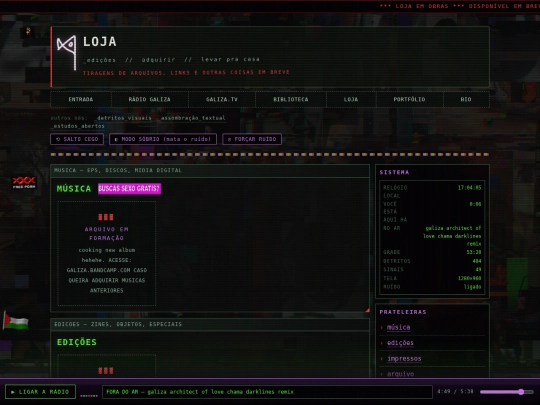
Task: Open the GALIZA.TV nav tab
Action: point(222,100)
